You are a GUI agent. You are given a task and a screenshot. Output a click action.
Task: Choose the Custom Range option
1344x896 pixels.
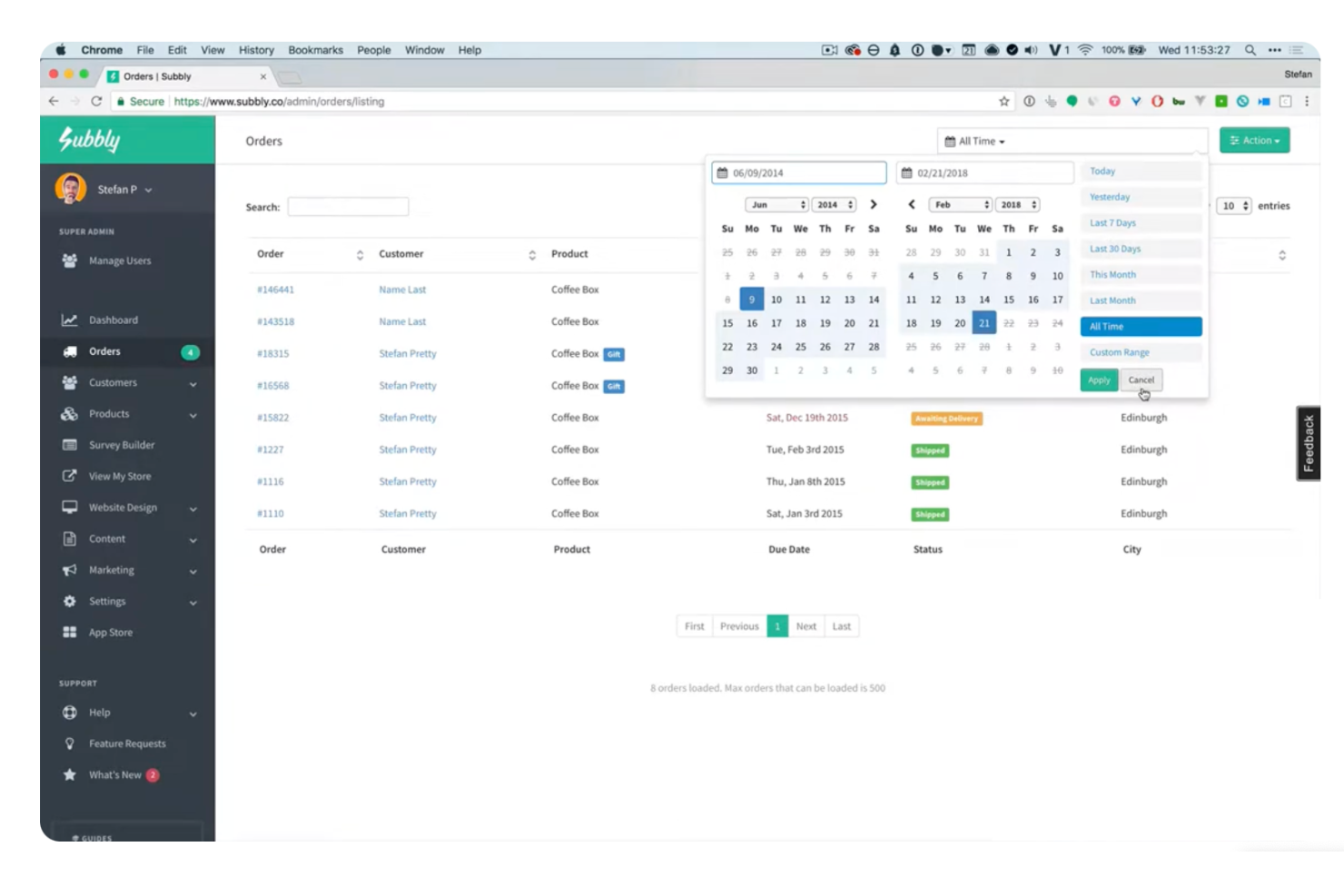pyautogui.click(x=1118, y=352)
